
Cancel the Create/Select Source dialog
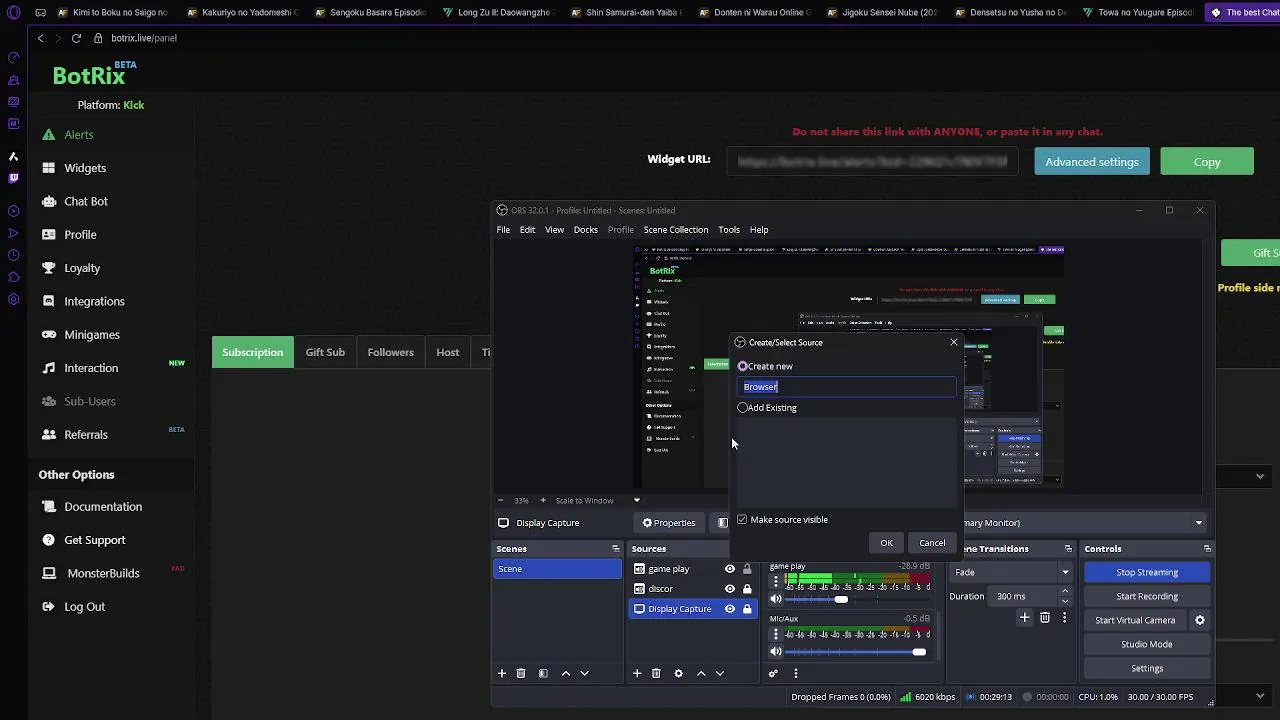pyautogui.click(x=932, y=543)
